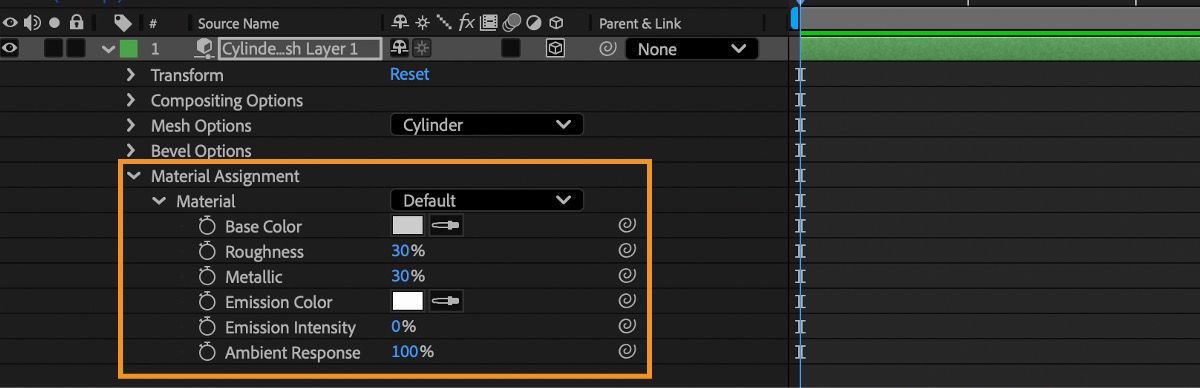Click the Base Color expression pick whip
Viewport: 1200px width, 388px height.
coord(627,226)
